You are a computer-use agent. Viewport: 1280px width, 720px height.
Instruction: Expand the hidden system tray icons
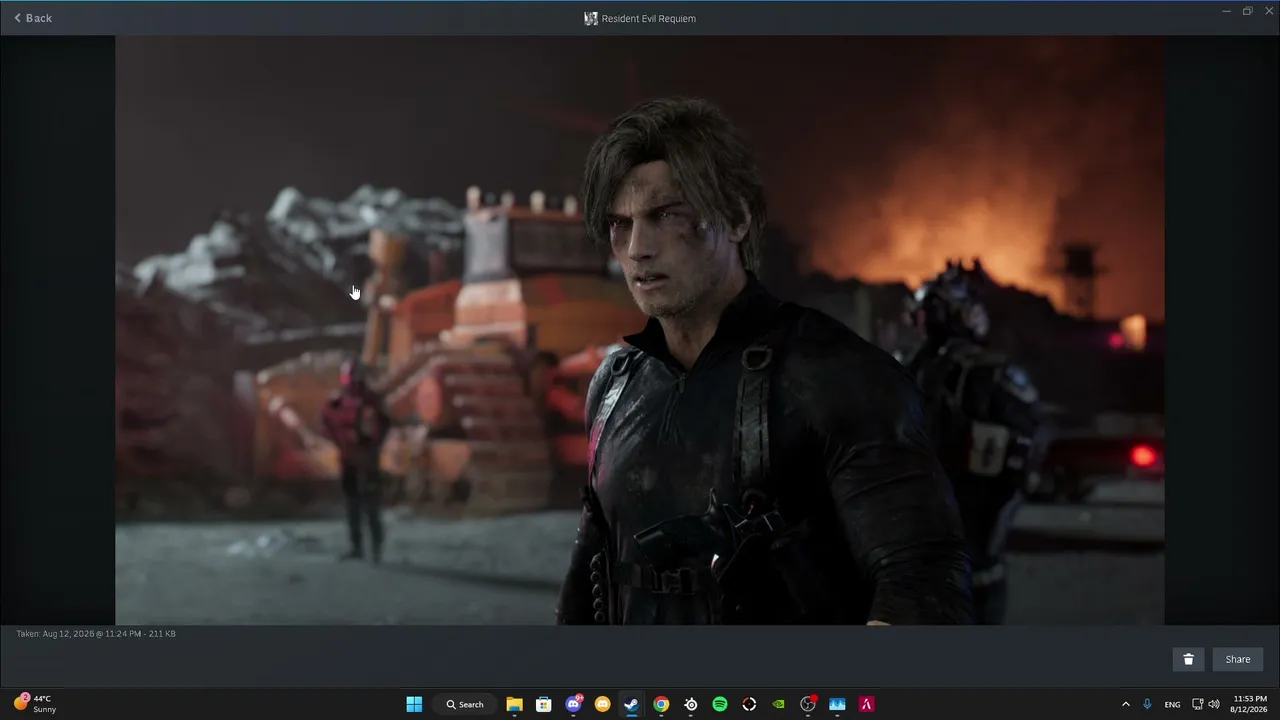click(x=1126, y=704)
